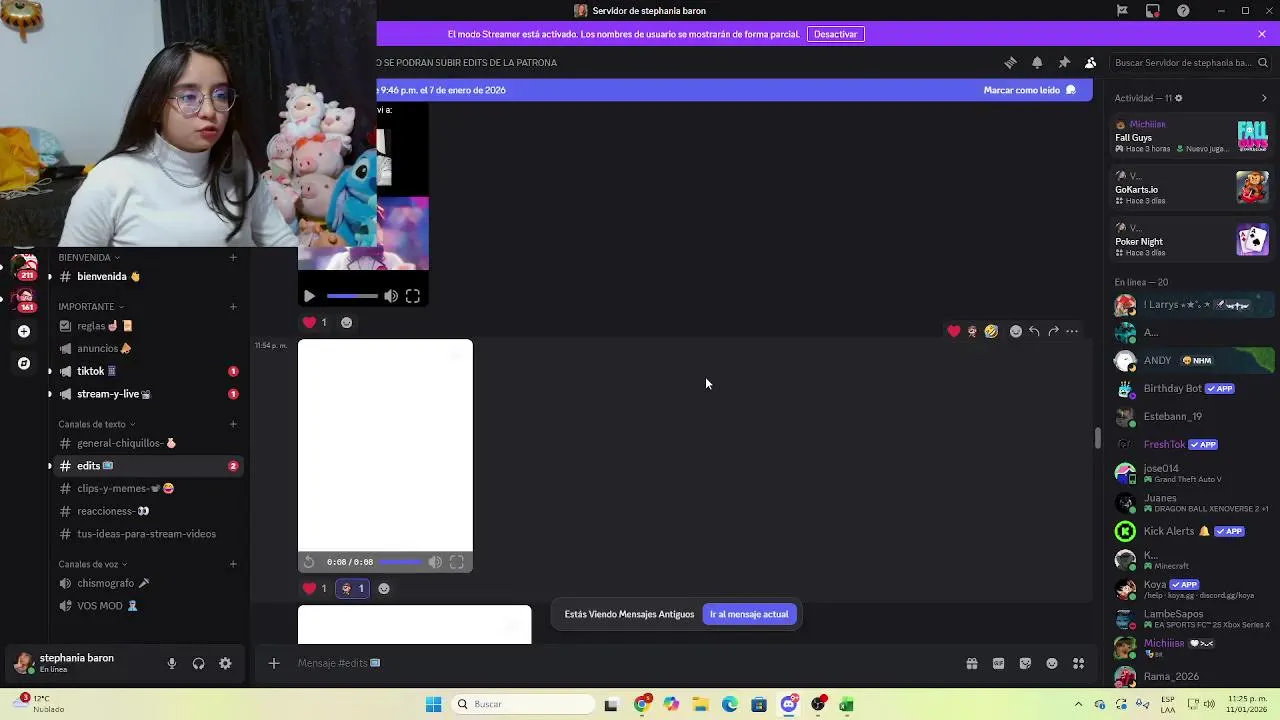The height and width of the screenshot is (720, 1280).
Task: Show pinned messages with the pin icon
Action: point(1064,62)
